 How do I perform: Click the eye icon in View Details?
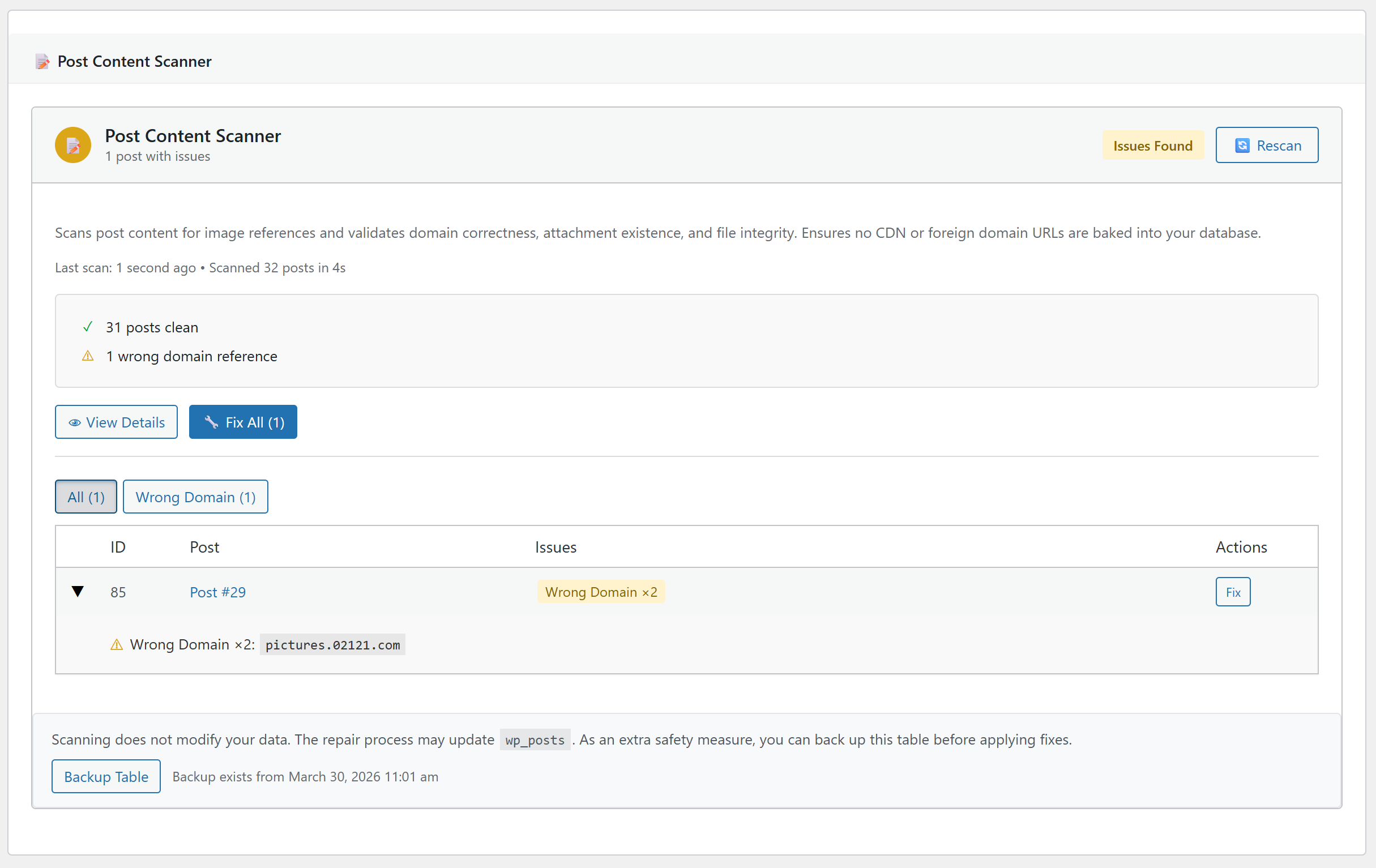[x=74, y=422]
